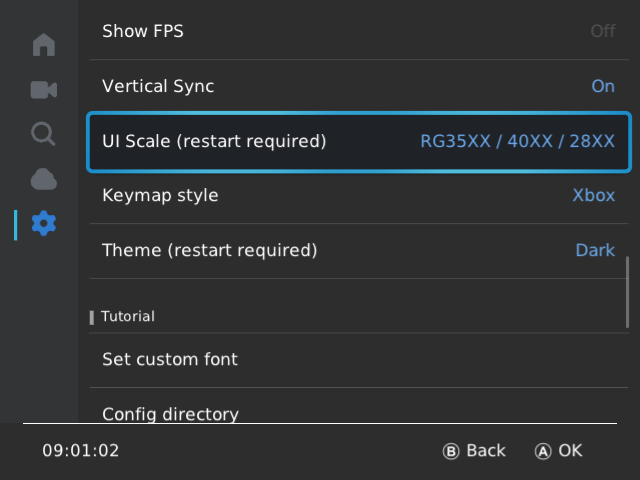Screen dimensions: 640x480
Task: Click the OK label in footer
Action: pos(570,451)
